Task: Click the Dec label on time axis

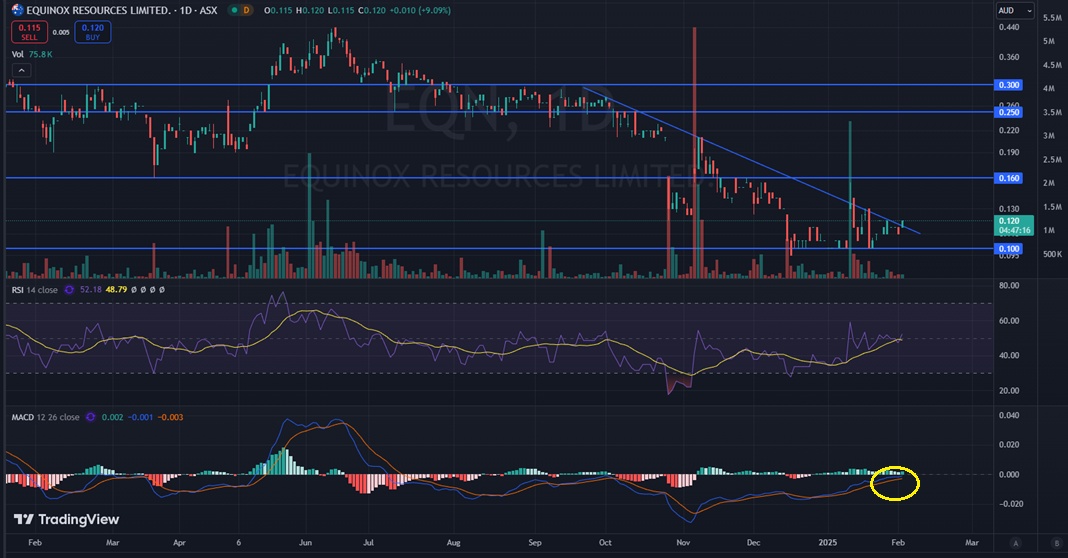Action: (x=753, y=543)
